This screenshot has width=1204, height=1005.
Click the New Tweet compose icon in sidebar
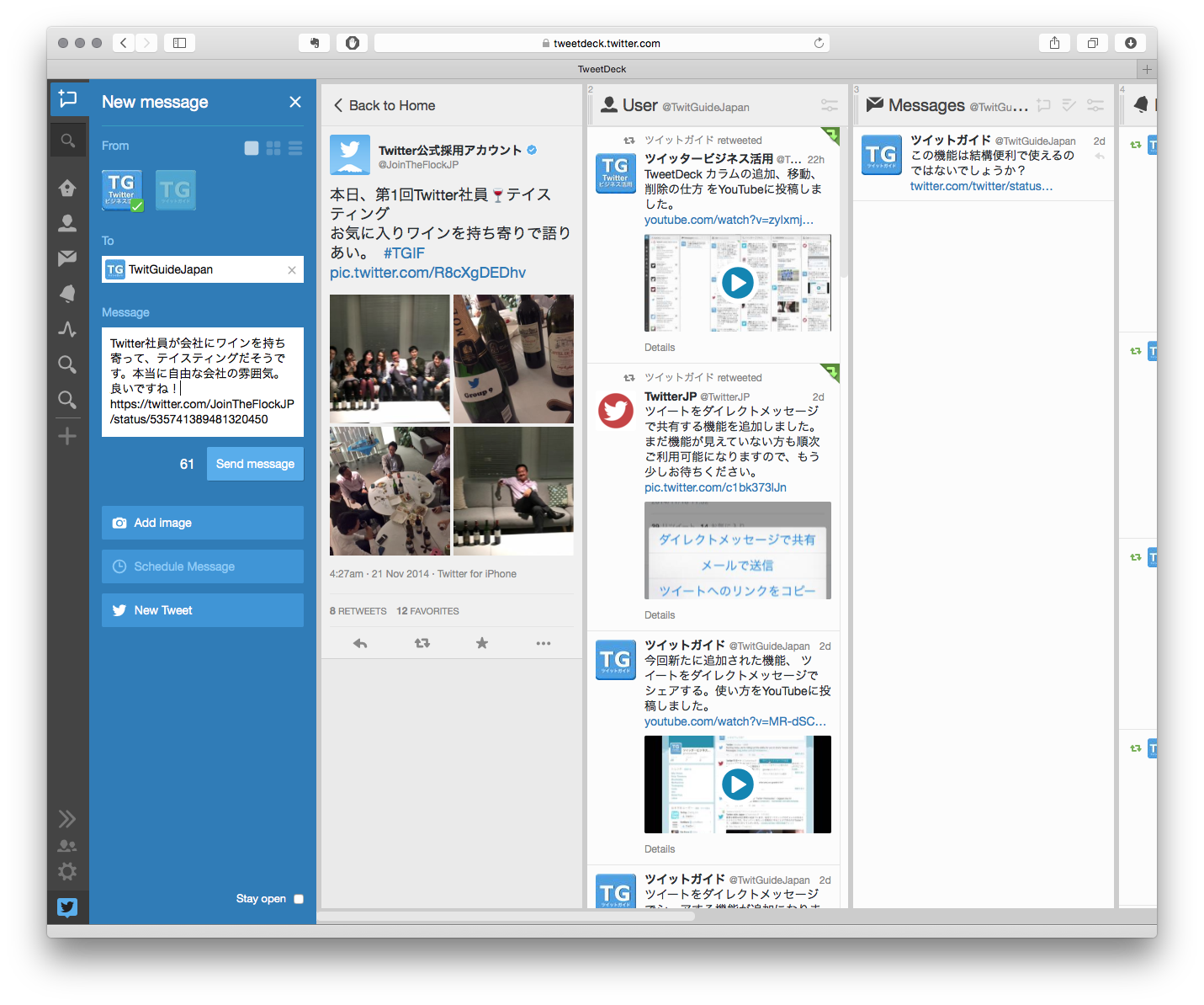67,99
